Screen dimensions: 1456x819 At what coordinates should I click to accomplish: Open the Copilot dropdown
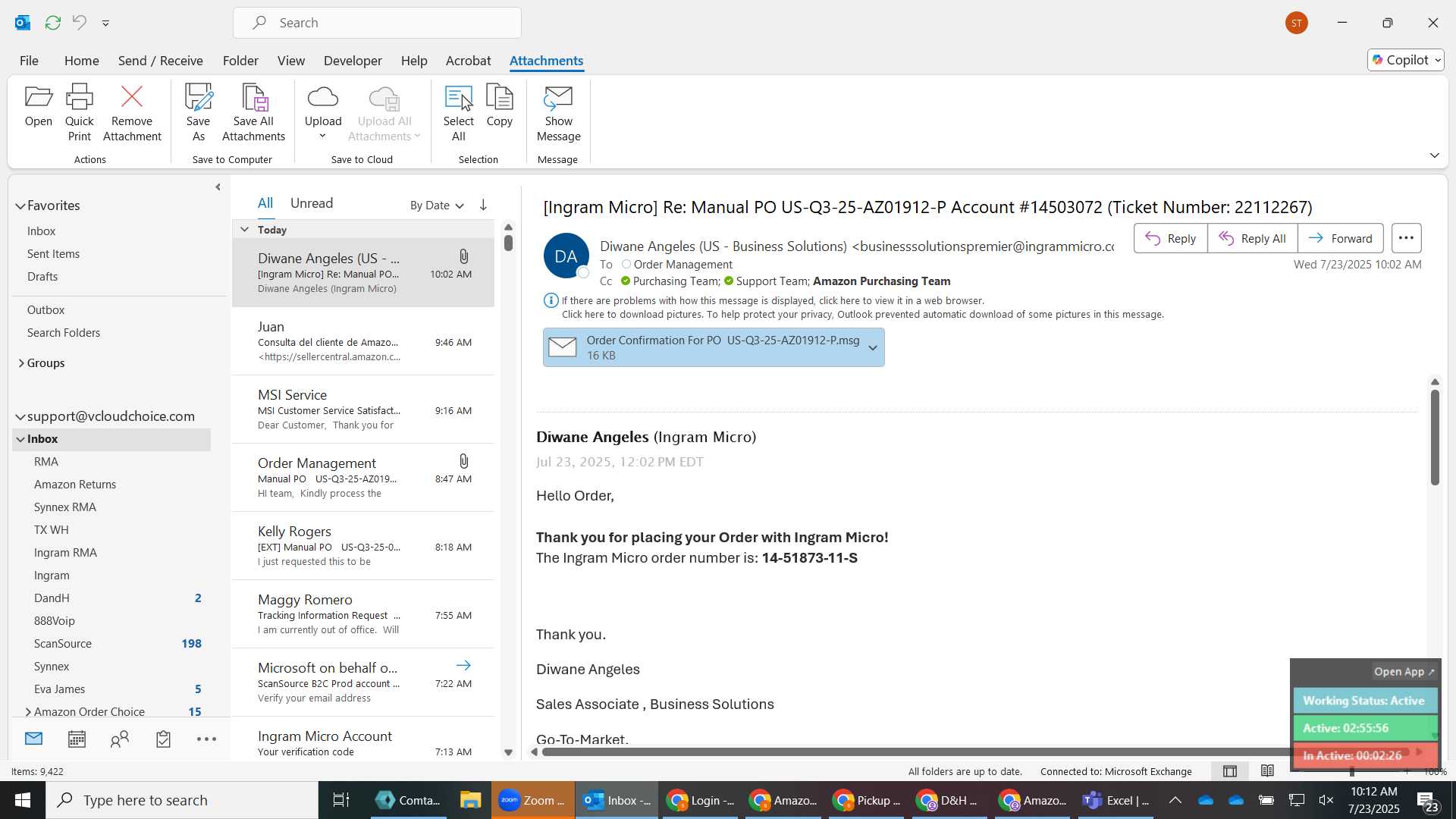click(x=1406, y=60)
